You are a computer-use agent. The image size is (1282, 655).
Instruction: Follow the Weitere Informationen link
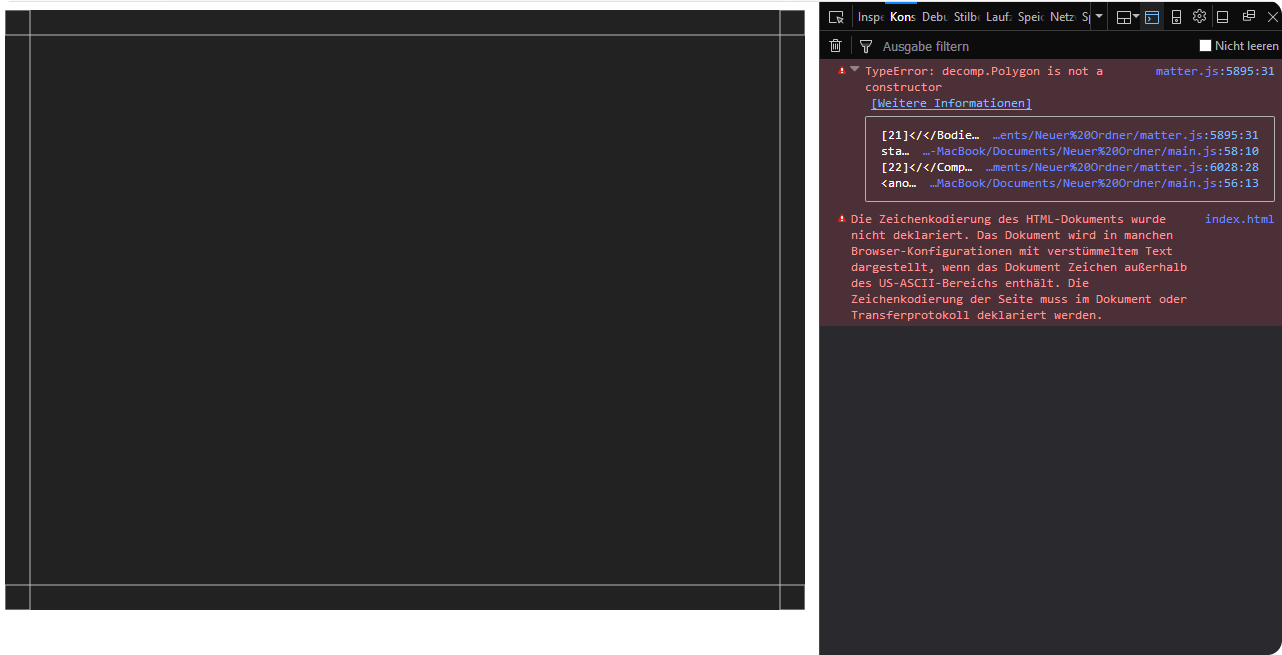[950, 103]
